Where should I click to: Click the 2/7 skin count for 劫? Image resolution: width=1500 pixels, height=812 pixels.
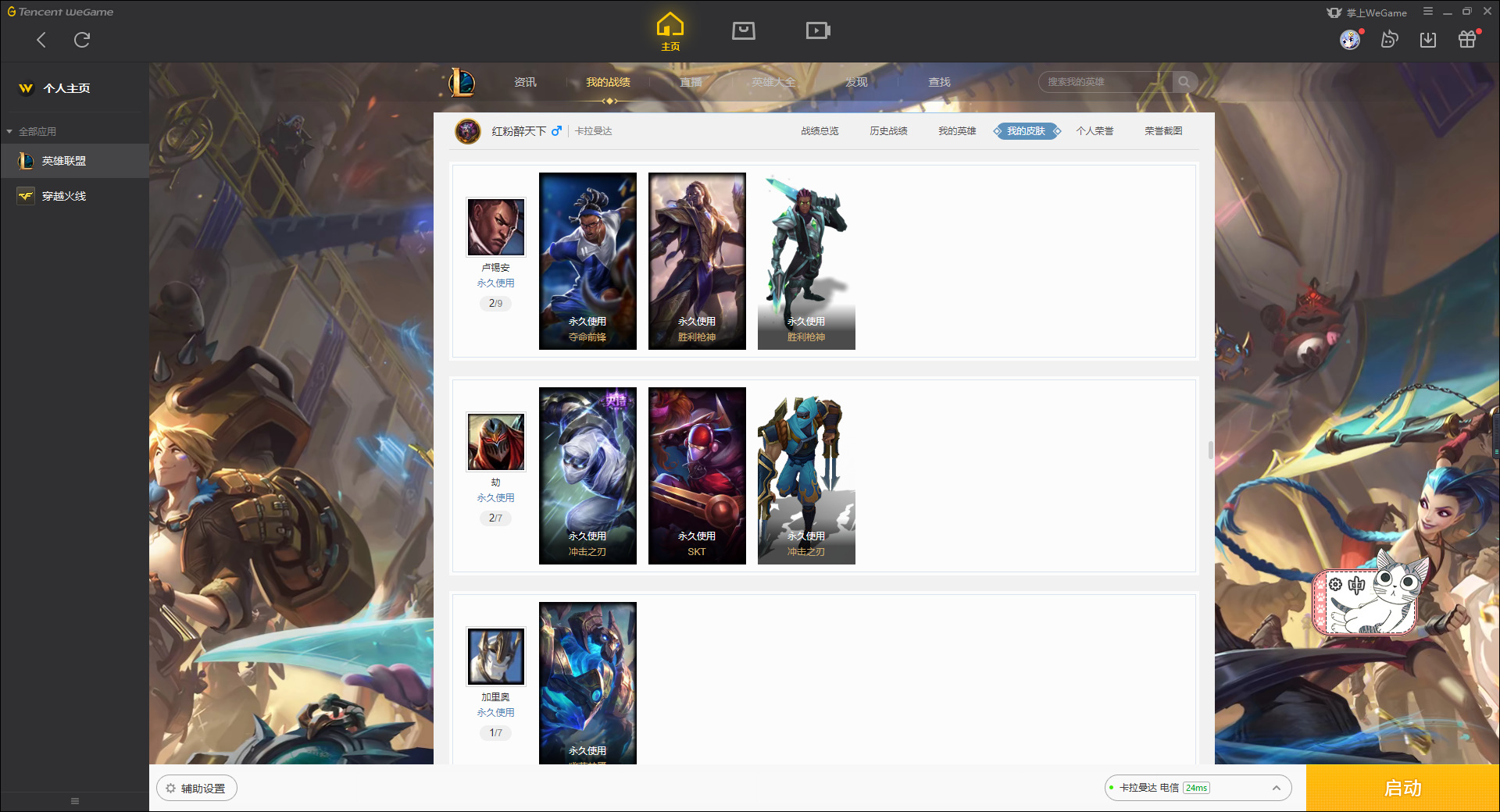coord(495,518)
